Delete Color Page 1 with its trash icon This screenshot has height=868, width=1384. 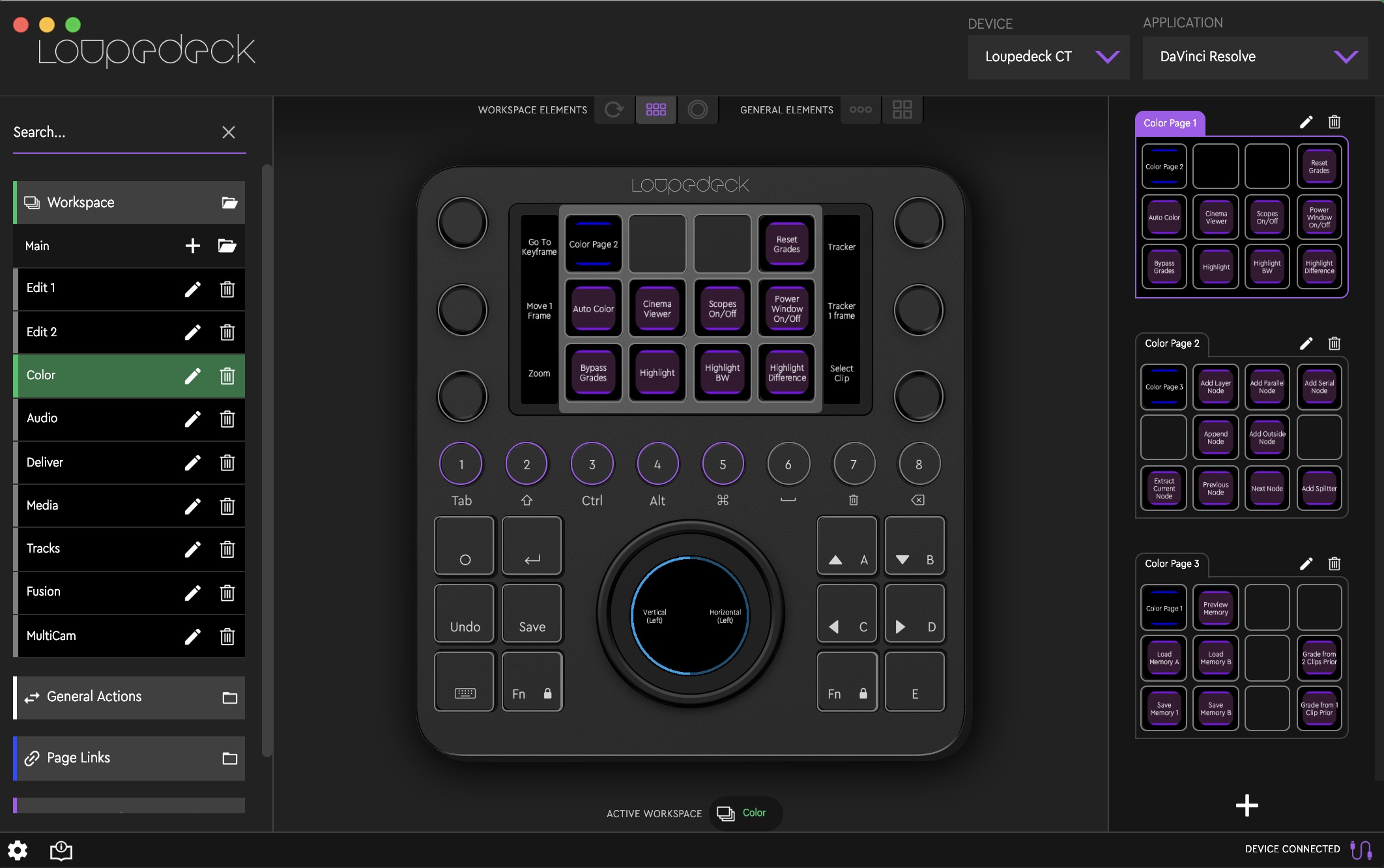click(1334, 122)
